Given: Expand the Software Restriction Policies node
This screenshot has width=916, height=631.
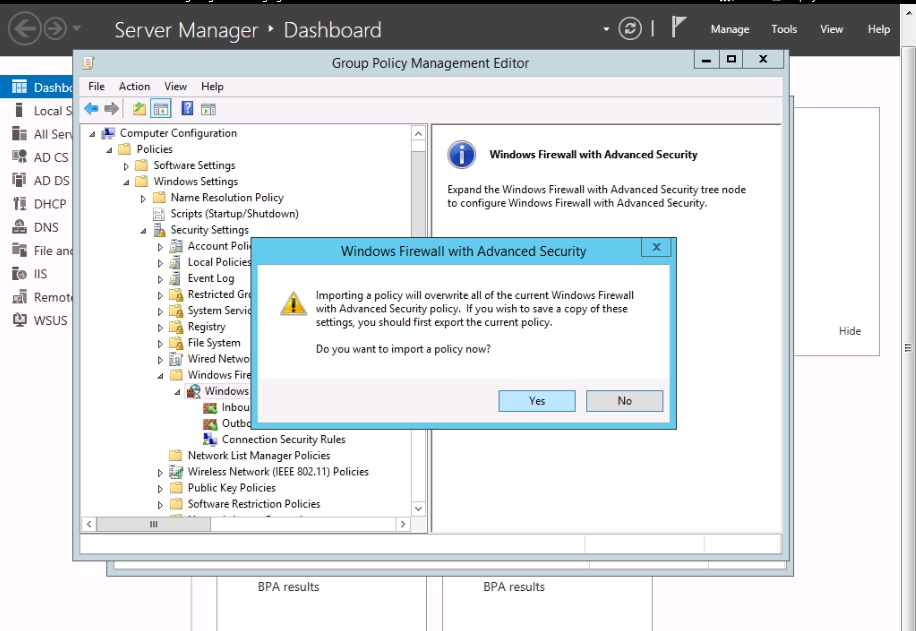Looking at the screenshot, I should [160, 505].
